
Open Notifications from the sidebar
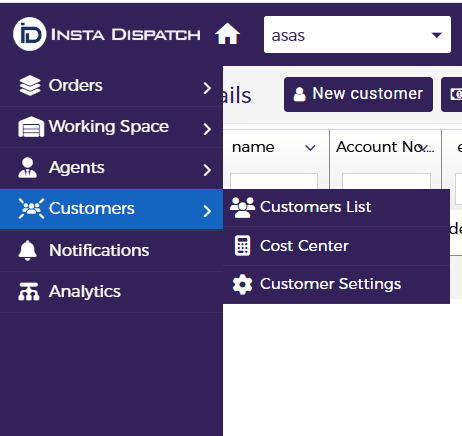pos(111,251)
